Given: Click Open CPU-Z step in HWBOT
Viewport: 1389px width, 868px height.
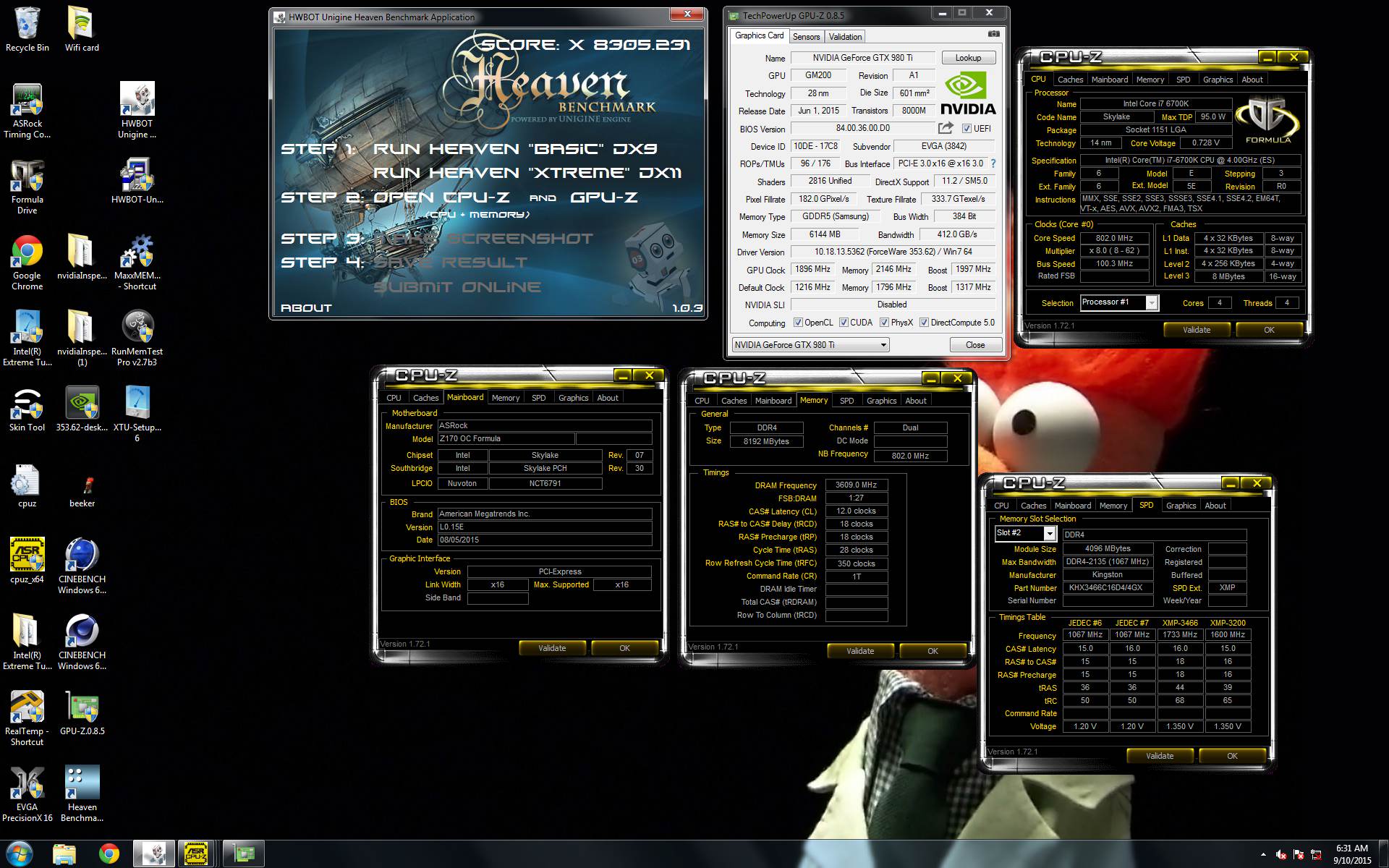Looking at the screenshot, I should (x=441, y=197).
